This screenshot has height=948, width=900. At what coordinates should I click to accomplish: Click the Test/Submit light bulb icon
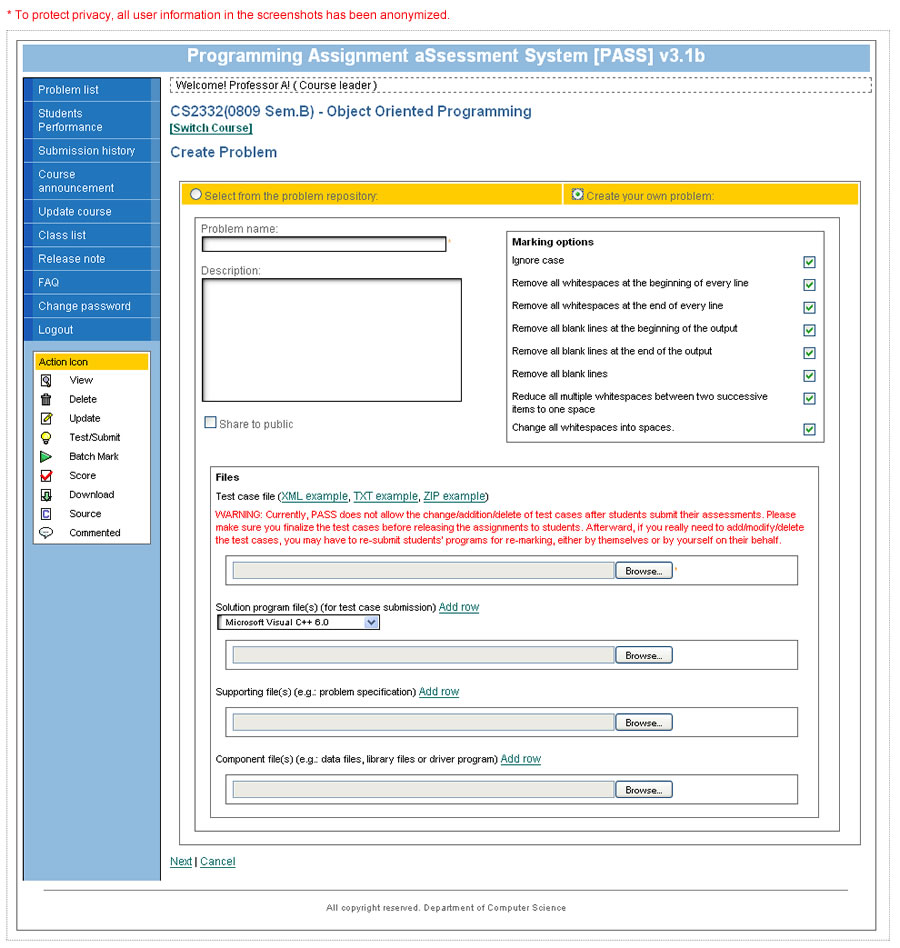click(x=46, y=437)
